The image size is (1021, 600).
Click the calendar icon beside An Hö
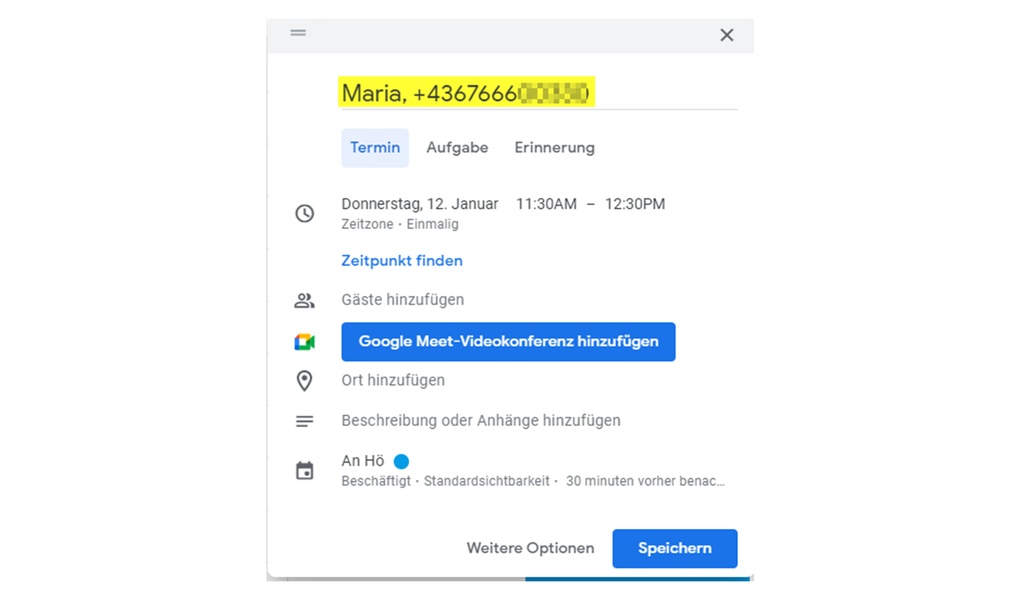tap(305, 470)
